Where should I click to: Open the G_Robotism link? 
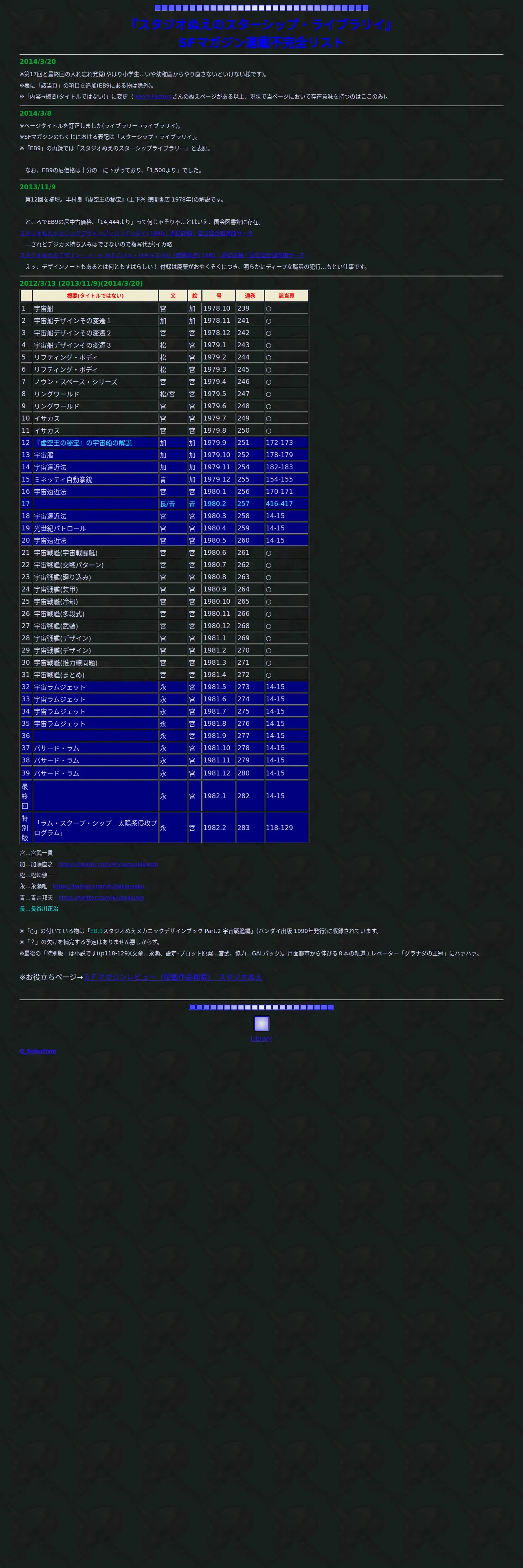pyautogui.click(x=38, y=1051)
